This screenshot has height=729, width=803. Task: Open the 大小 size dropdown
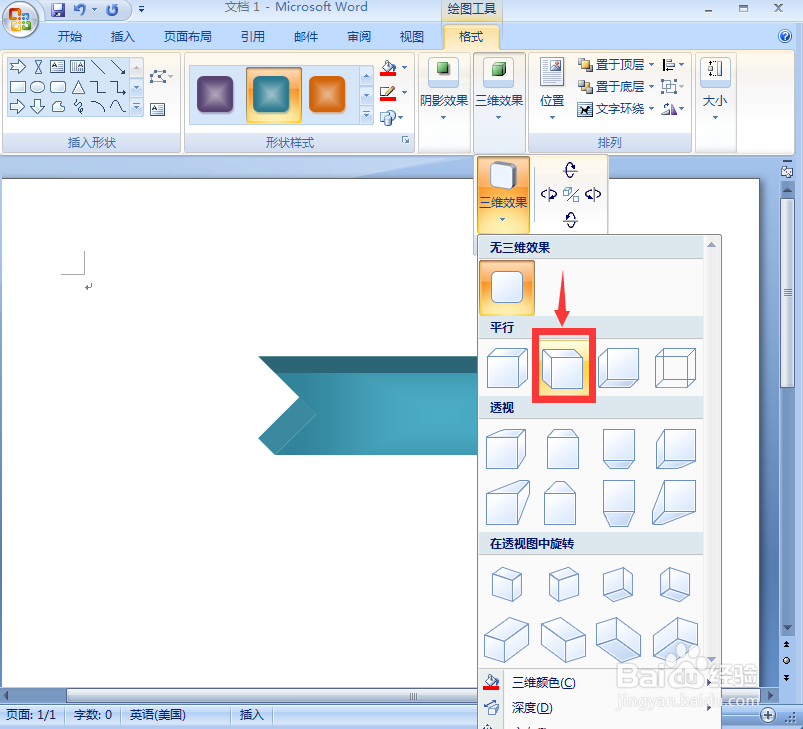tap(715, 90)
